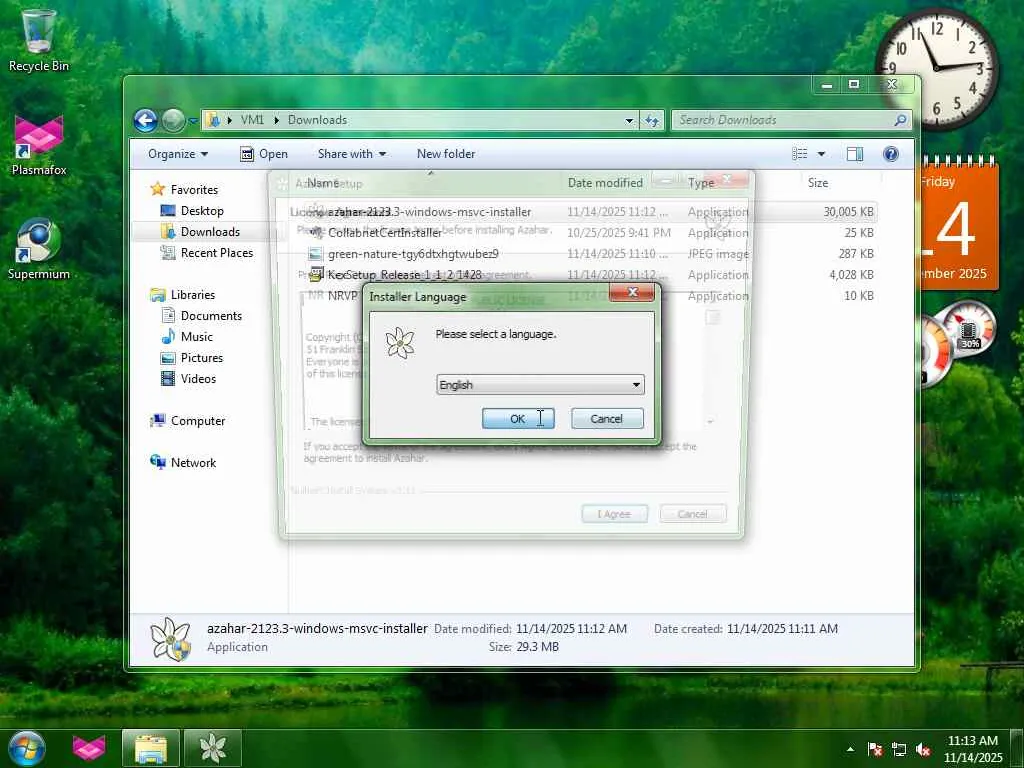Open the Windows Start menu
Screen dimensions: 1024x768
[x=27, y=748]
